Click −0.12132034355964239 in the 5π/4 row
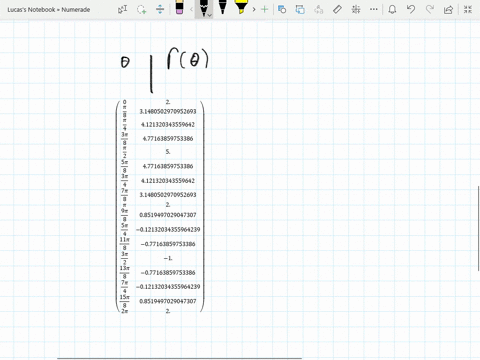The image size is (480, 360). [168, 230]
